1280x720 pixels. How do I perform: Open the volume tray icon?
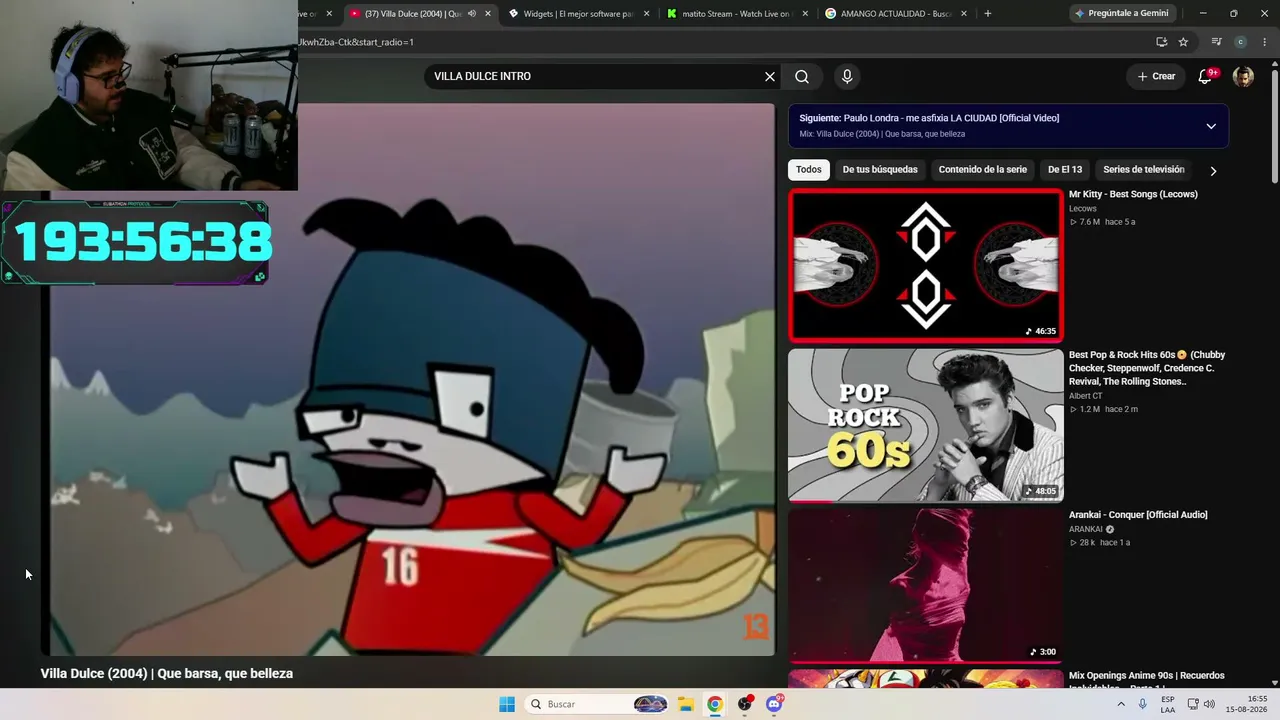coord(1209,704)
